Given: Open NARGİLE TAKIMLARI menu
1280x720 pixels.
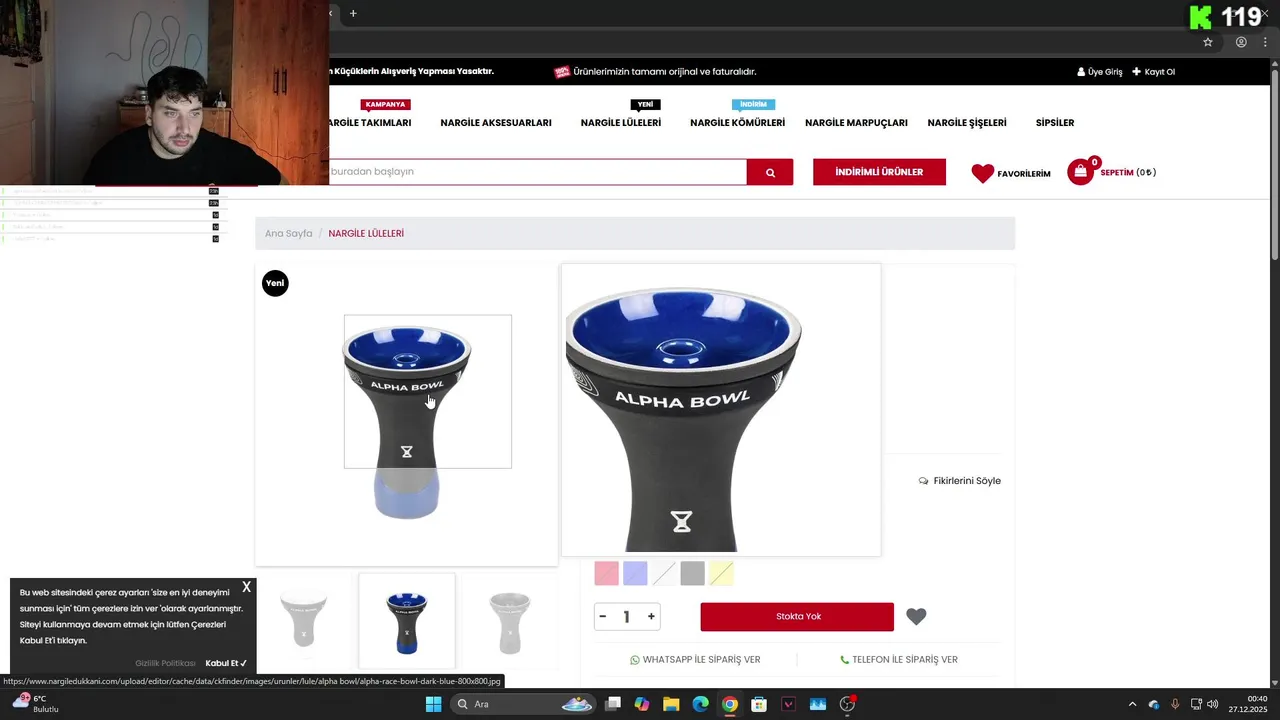Looking at the screenshot, I should tap(370, 123).
